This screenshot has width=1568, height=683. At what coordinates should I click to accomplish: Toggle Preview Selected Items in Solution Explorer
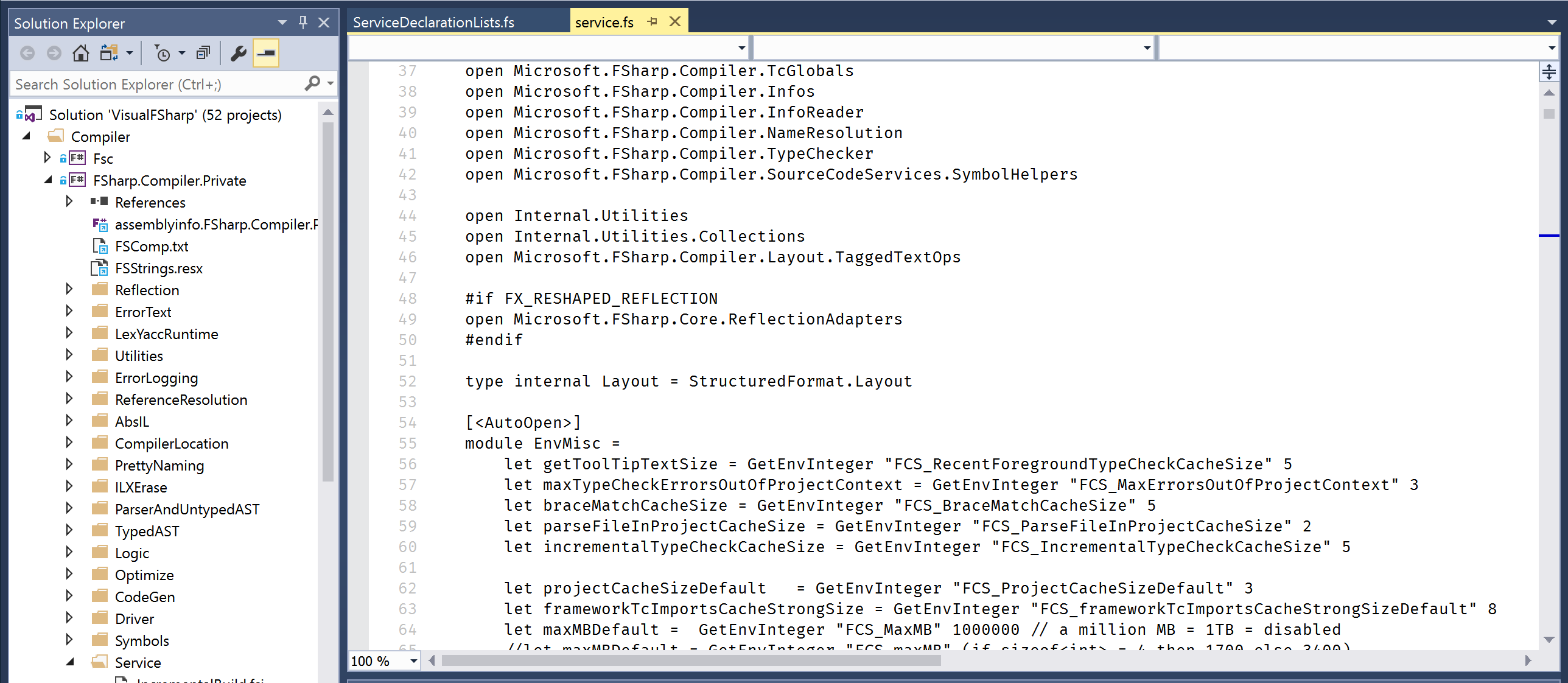pos(266,53)
